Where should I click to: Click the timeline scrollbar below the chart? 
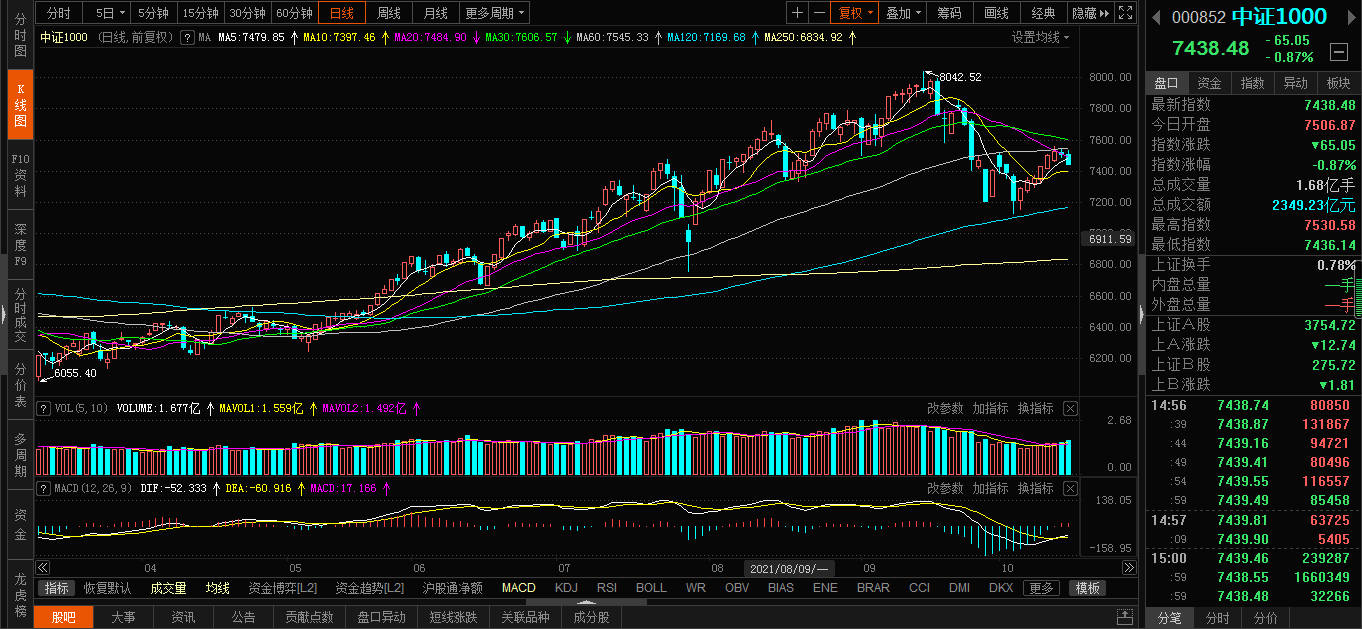(x=586, y=567)
